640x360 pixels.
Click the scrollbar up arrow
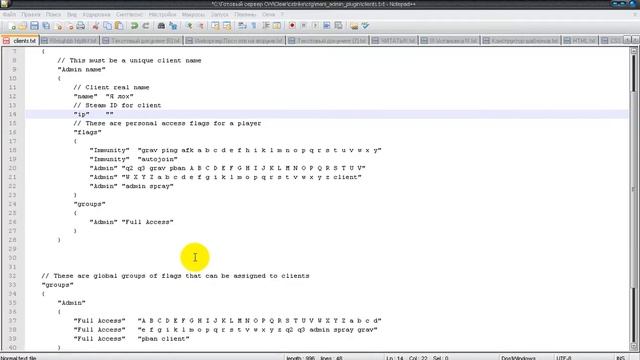(633, 51)
